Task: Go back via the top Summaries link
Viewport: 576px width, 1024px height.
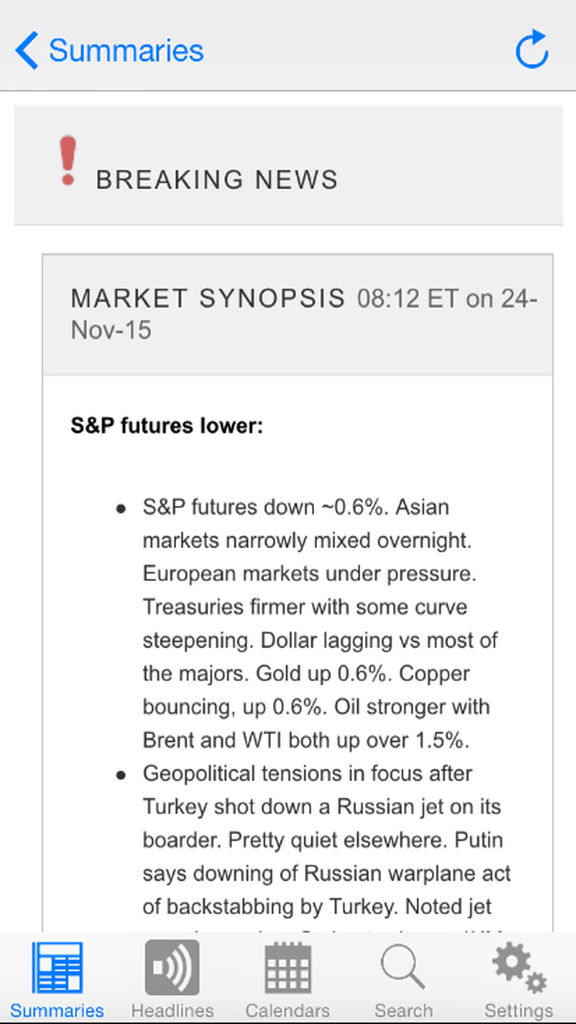Action: [126, 50]
